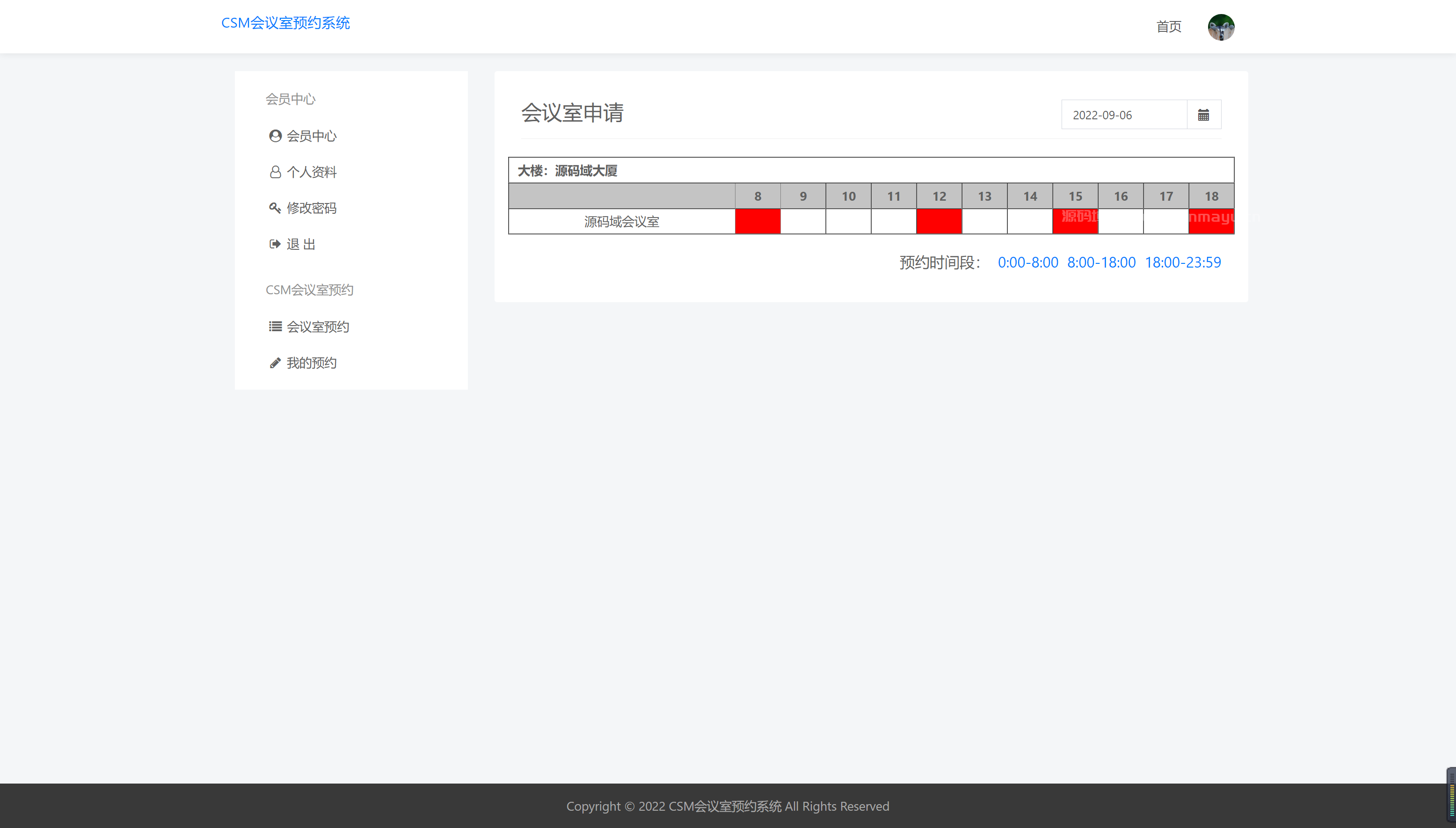The height and width of the screenshot is (828, 1456).
Task: Click the calendar icon beside date field
Action: coord(1203,115)
